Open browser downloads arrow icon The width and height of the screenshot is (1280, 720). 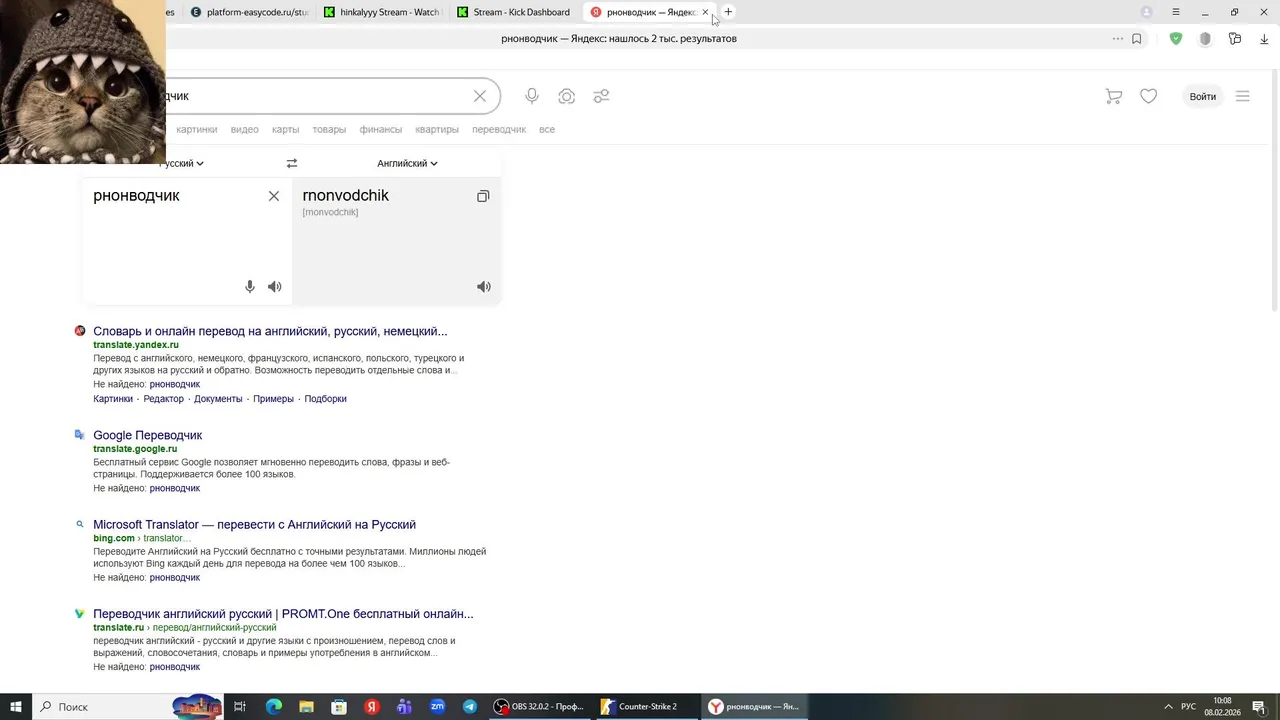pyautogui.click(x=1264, y=39)
